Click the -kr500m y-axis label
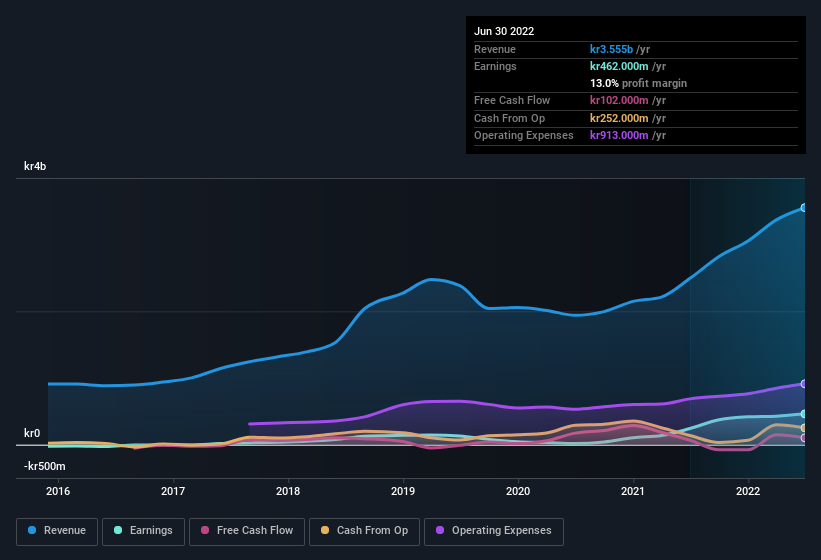 click(x=45, y=466)
